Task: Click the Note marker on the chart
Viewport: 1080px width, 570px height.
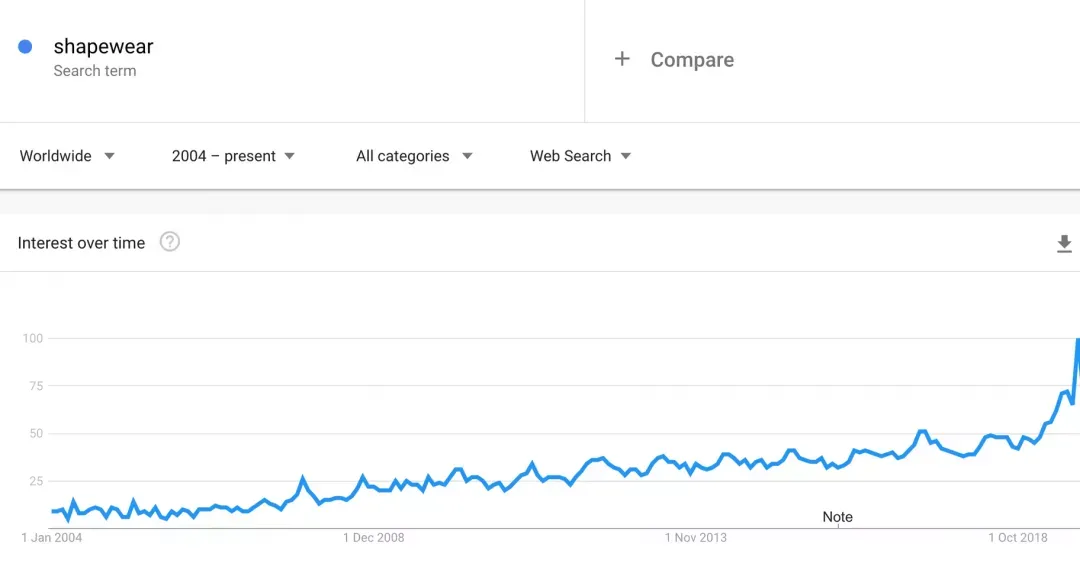Action: 838,517
